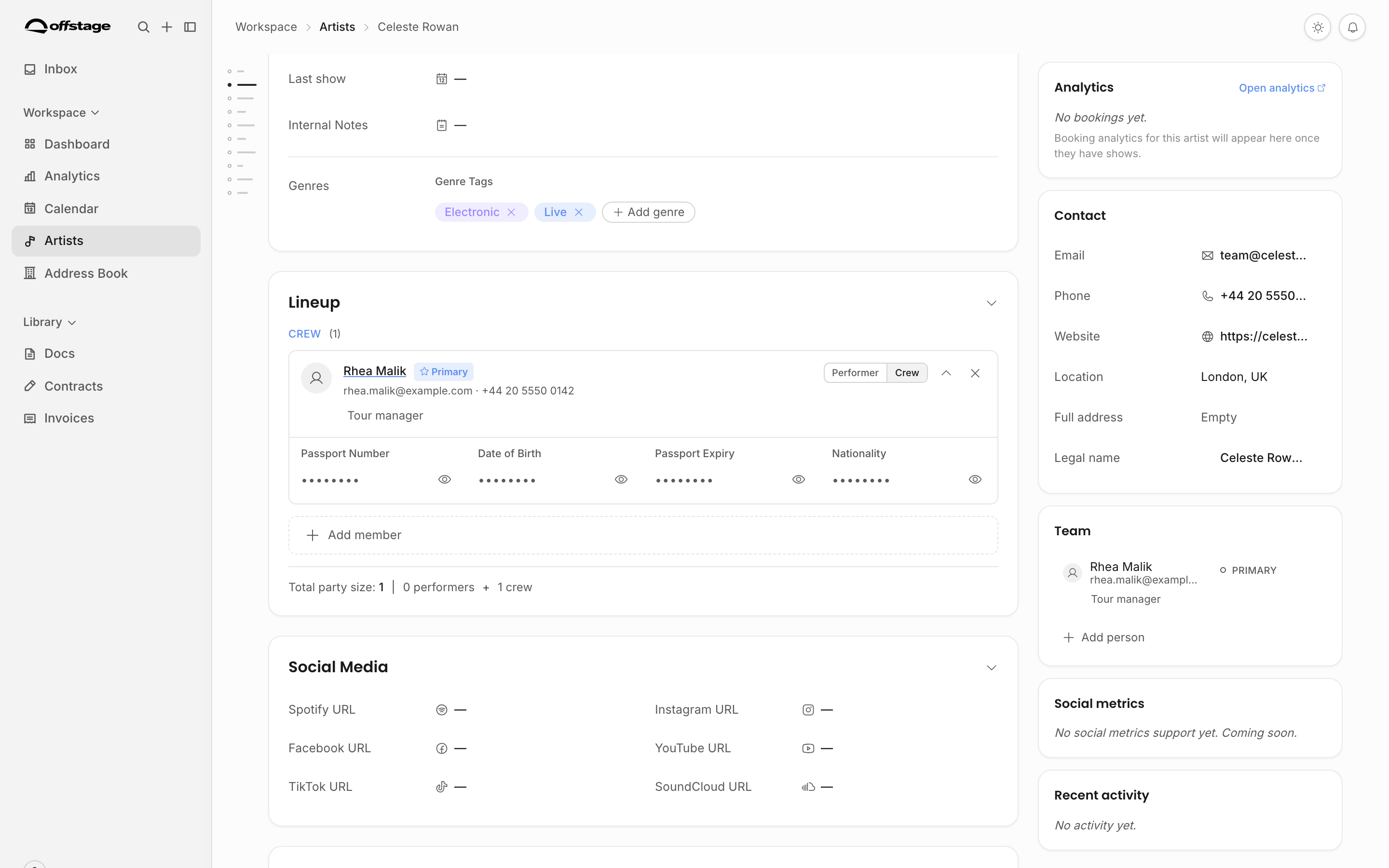Select Artists in the sidebar
The image size is (1389, 868).
pos(106,241)
